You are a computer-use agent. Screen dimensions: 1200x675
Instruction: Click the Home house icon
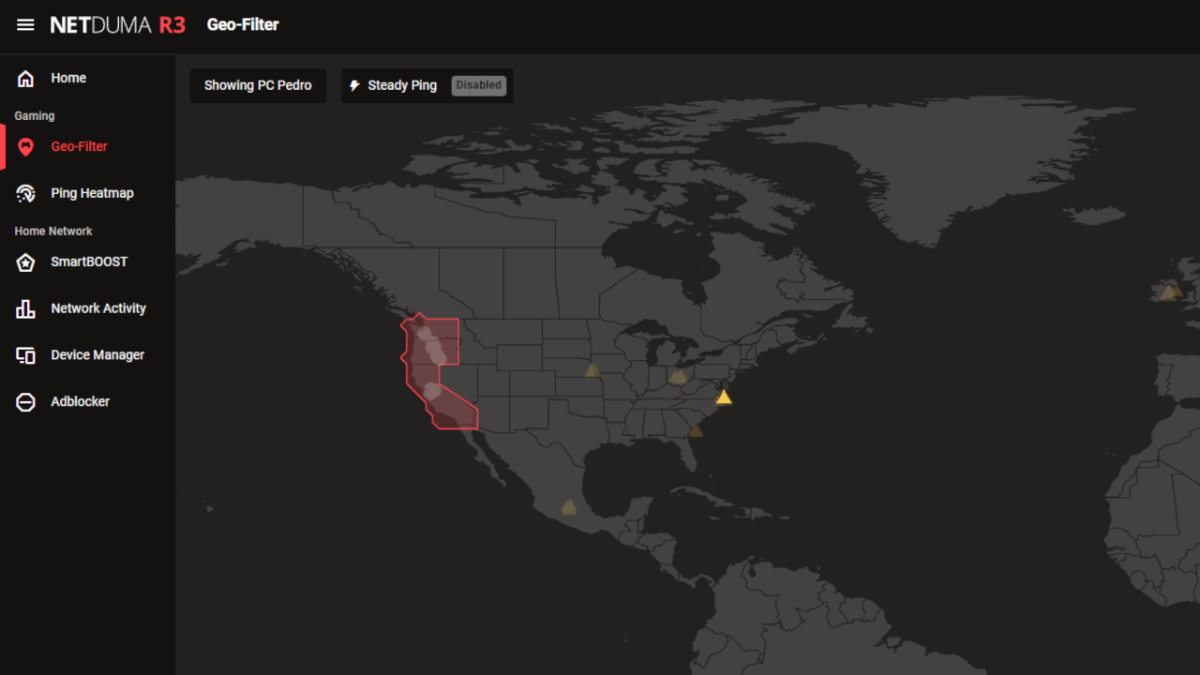pyautogui.click(x=26, y=79)
